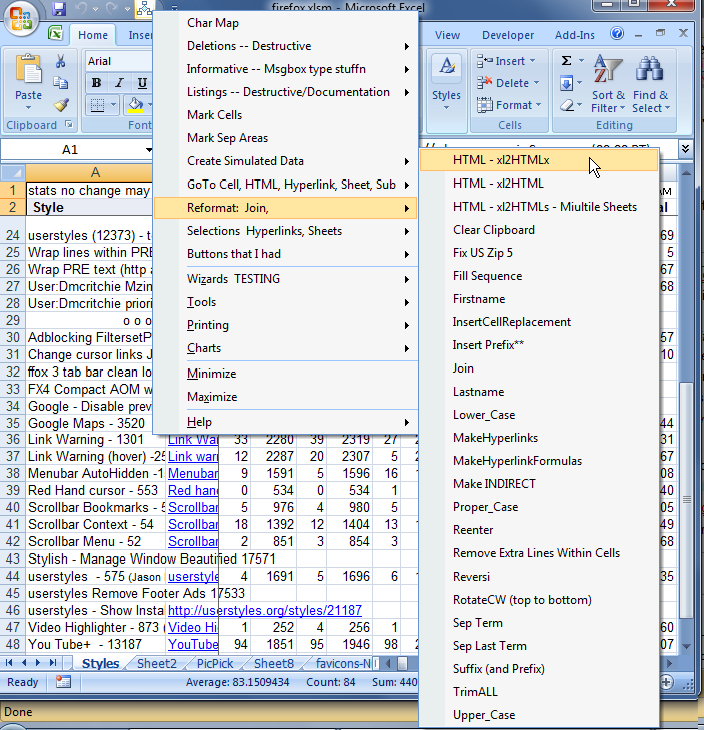Viewport: 704px width, 730px height.
Task: Open the Red hand link in row 39
Action: [x=193, y=490]
